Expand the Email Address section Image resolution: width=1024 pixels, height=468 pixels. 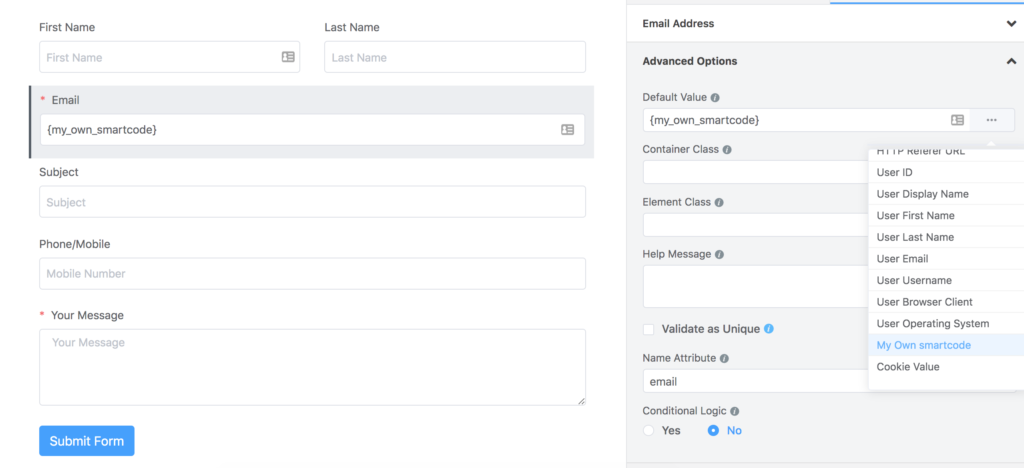coord(1011,24)
